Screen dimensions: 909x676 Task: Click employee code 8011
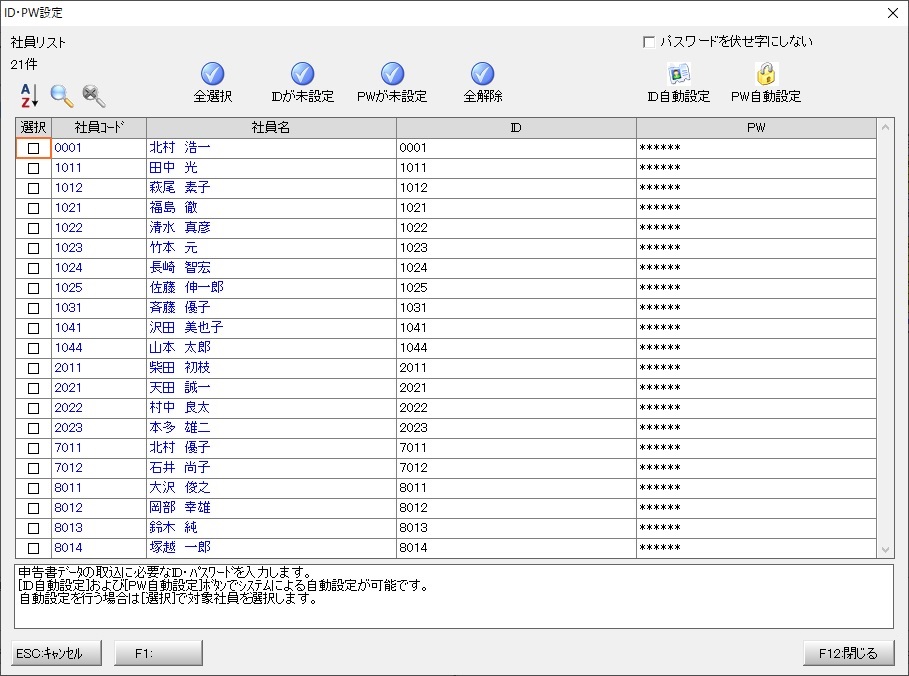tap(99, 488)
